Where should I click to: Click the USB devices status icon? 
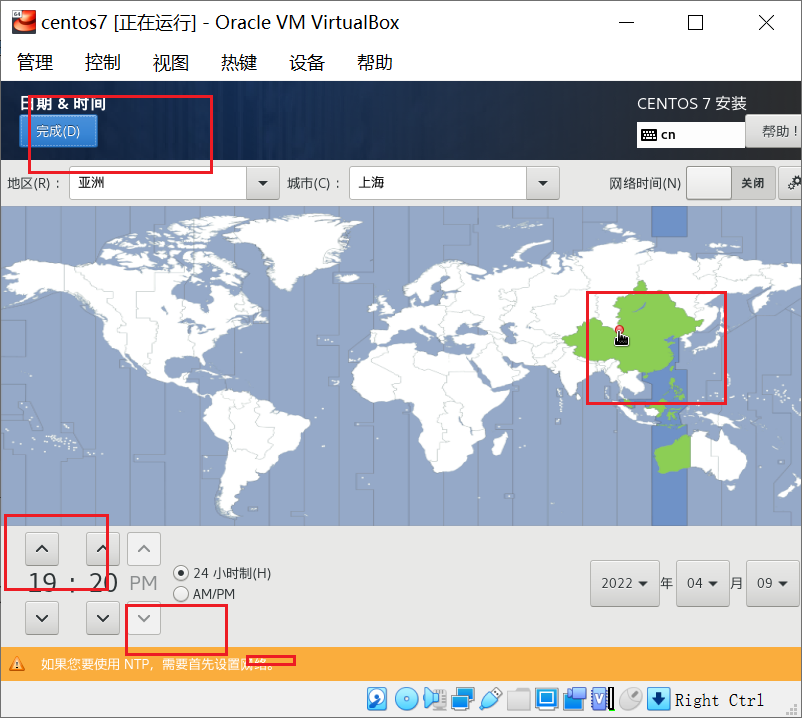pos(491,699)
